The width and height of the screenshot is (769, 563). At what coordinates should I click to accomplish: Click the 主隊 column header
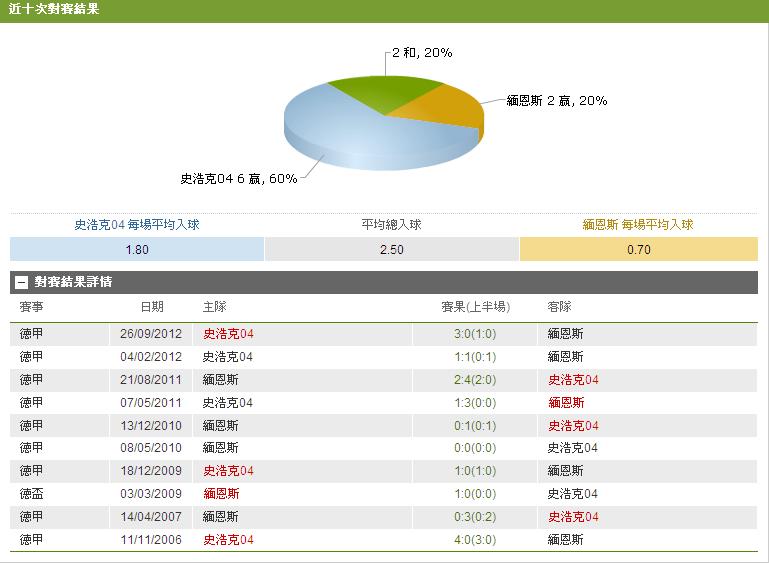pyautogui.click(x=214, y=307)
